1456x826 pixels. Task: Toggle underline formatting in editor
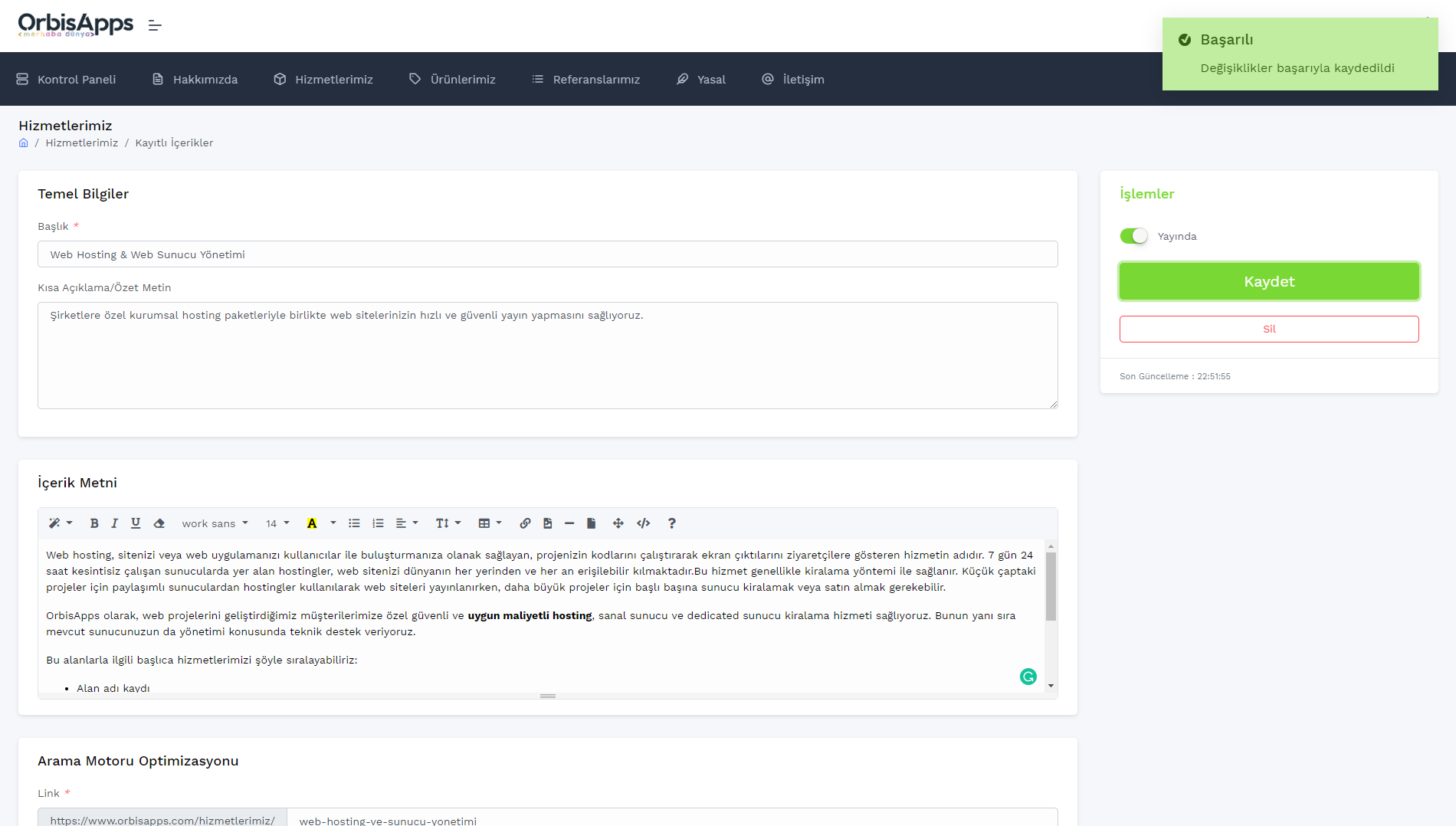[x=136, y=523]
